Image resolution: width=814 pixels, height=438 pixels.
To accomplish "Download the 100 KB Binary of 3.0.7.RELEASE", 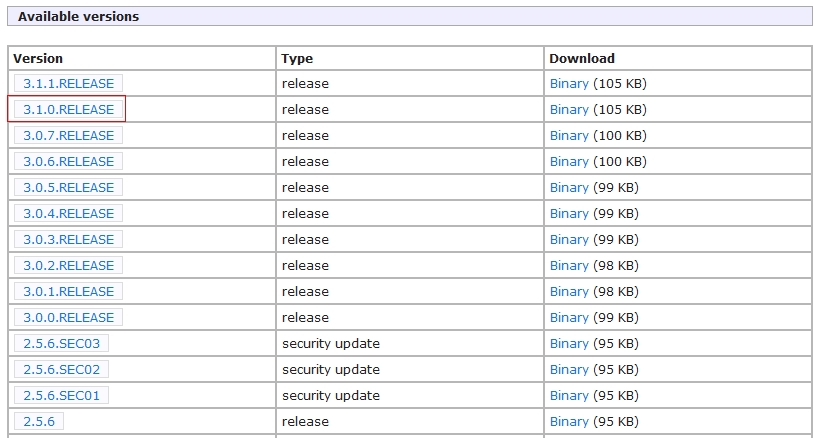I will click(x=569, y=135).
